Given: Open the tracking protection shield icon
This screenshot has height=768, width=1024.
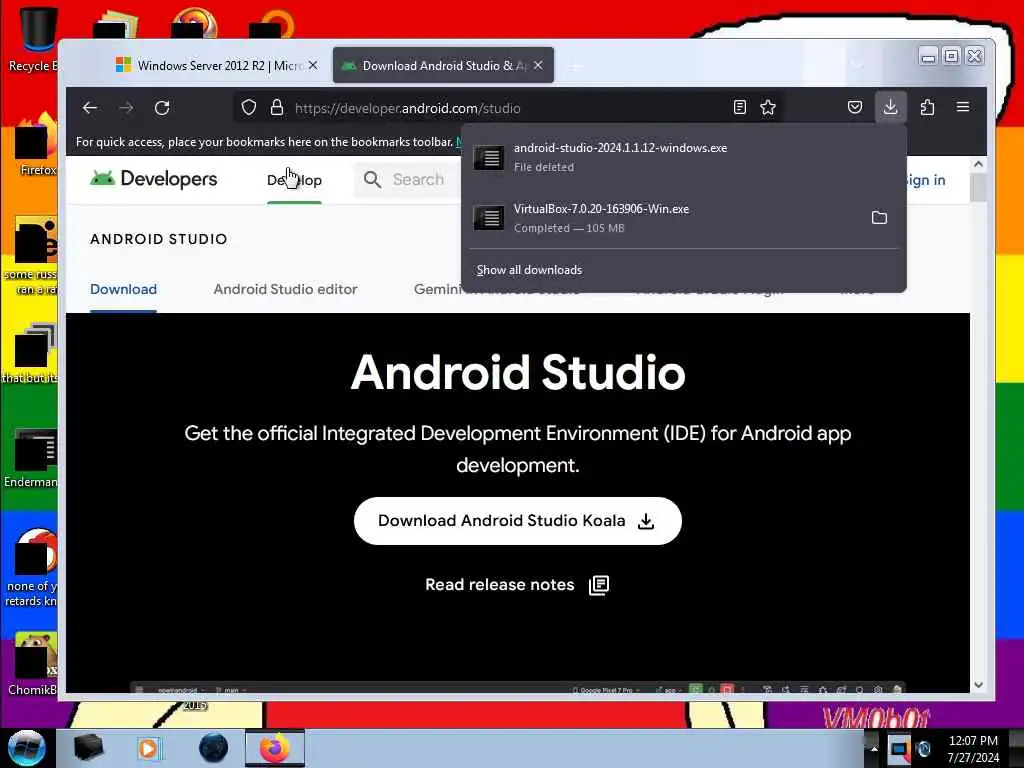Looking at the screenshot, I should click(249, 108).
